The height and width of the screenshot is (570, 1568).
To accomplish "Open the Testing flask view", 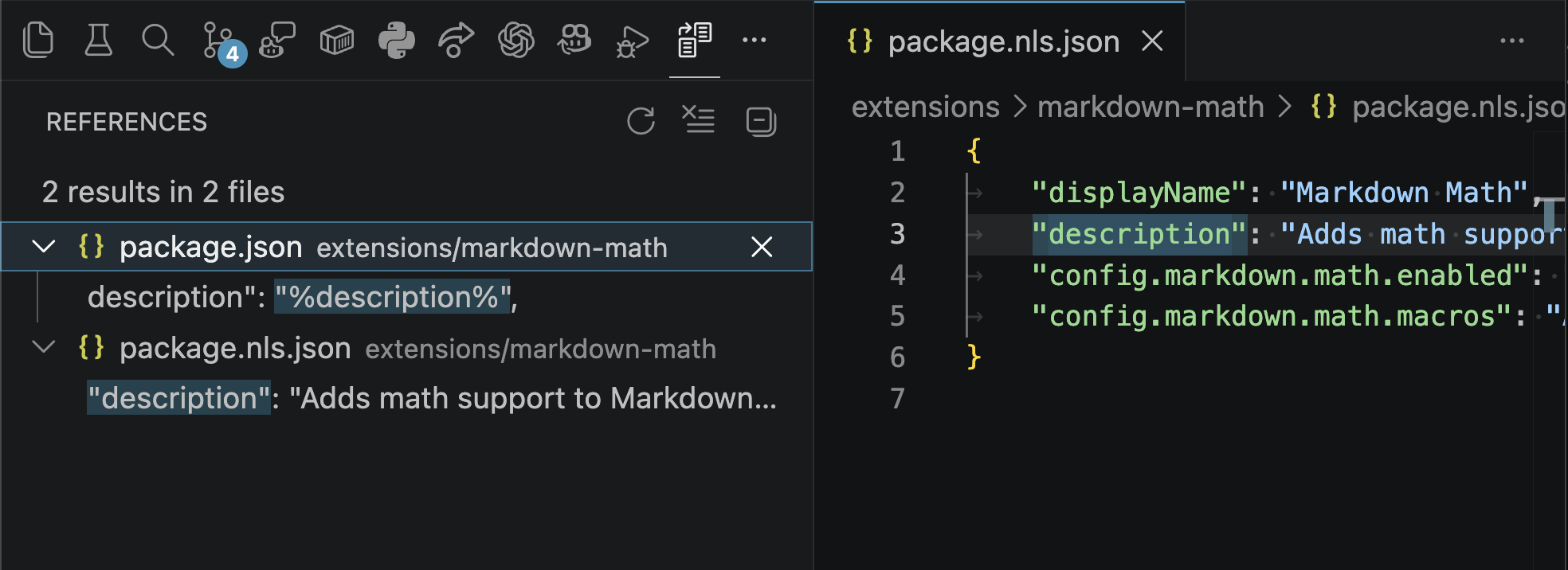I will (98, 40).
